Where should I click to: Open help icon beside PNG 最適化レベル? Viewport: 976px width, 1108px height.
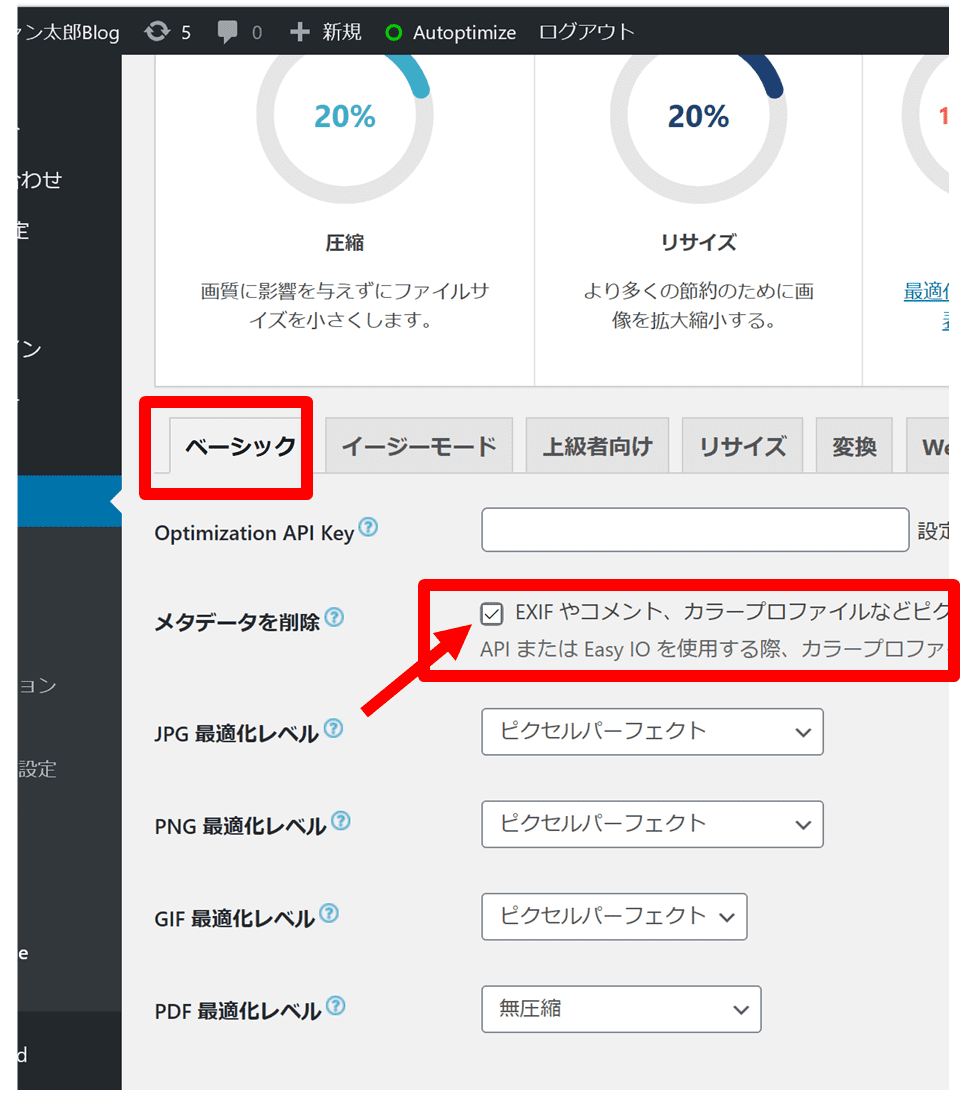coord(341,821)
